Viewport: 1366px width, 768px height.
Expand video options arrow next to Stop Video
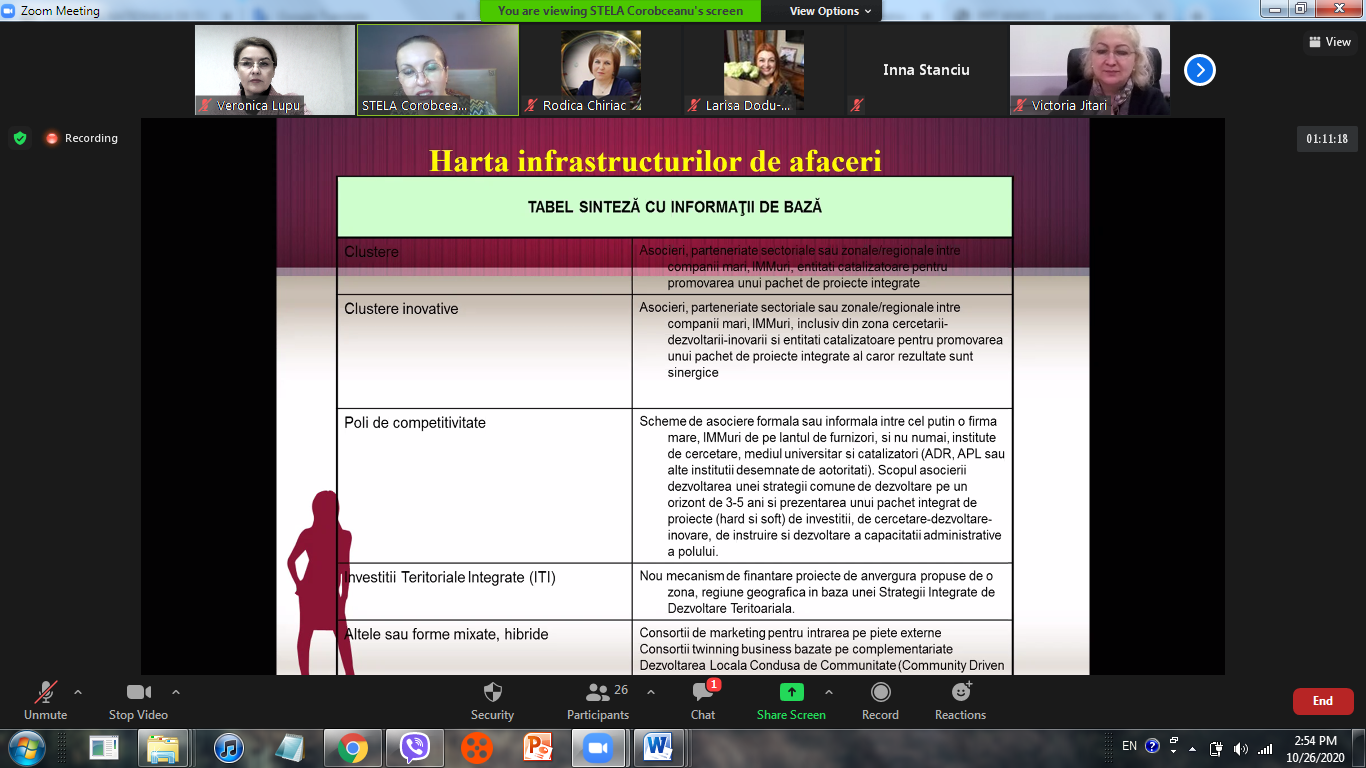tap(176, 692)
